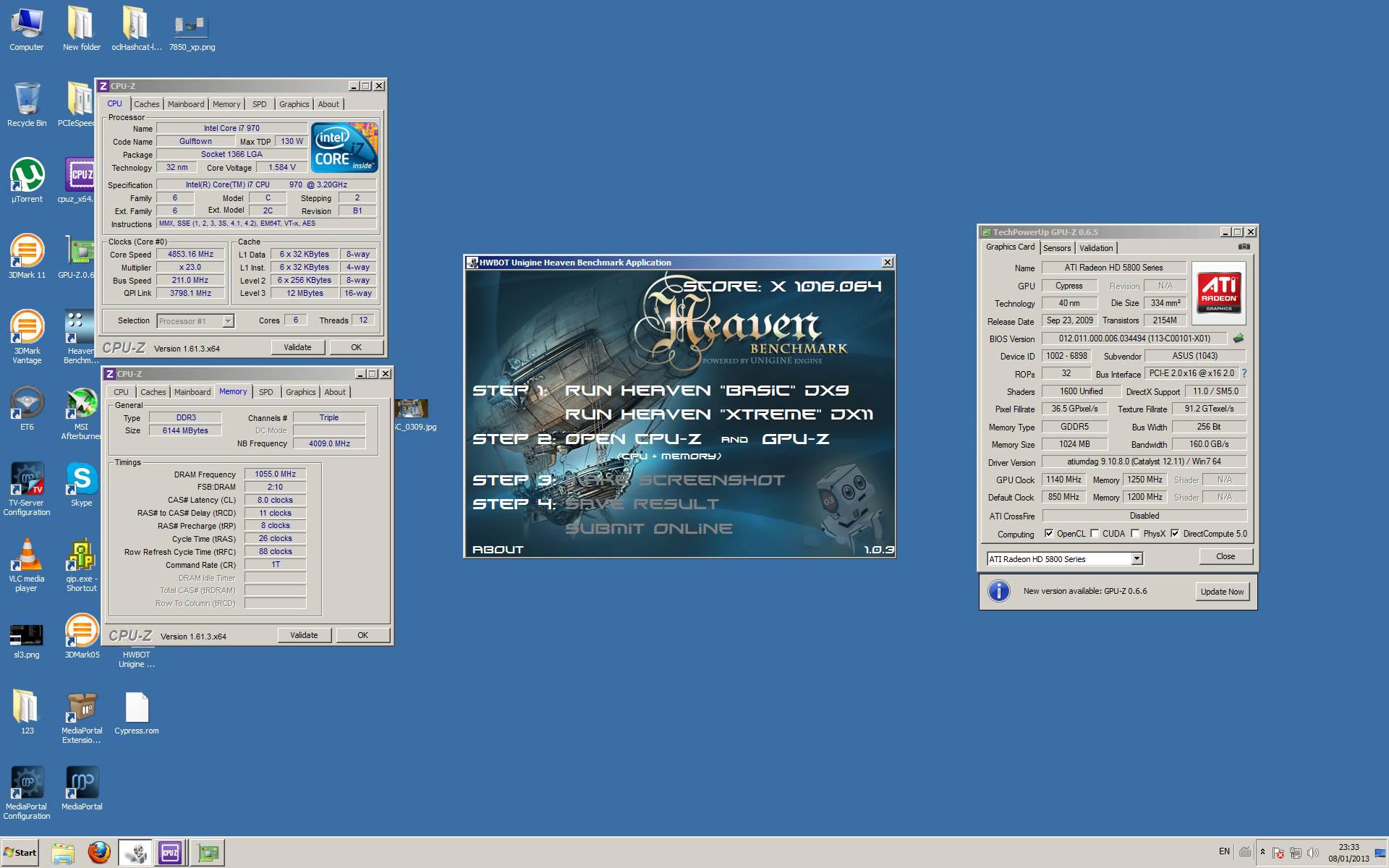Open the oclHashcat folder icon
The width and height of the screenshot is (1389, 868).
pyautogui.click(x=136, y=29)
